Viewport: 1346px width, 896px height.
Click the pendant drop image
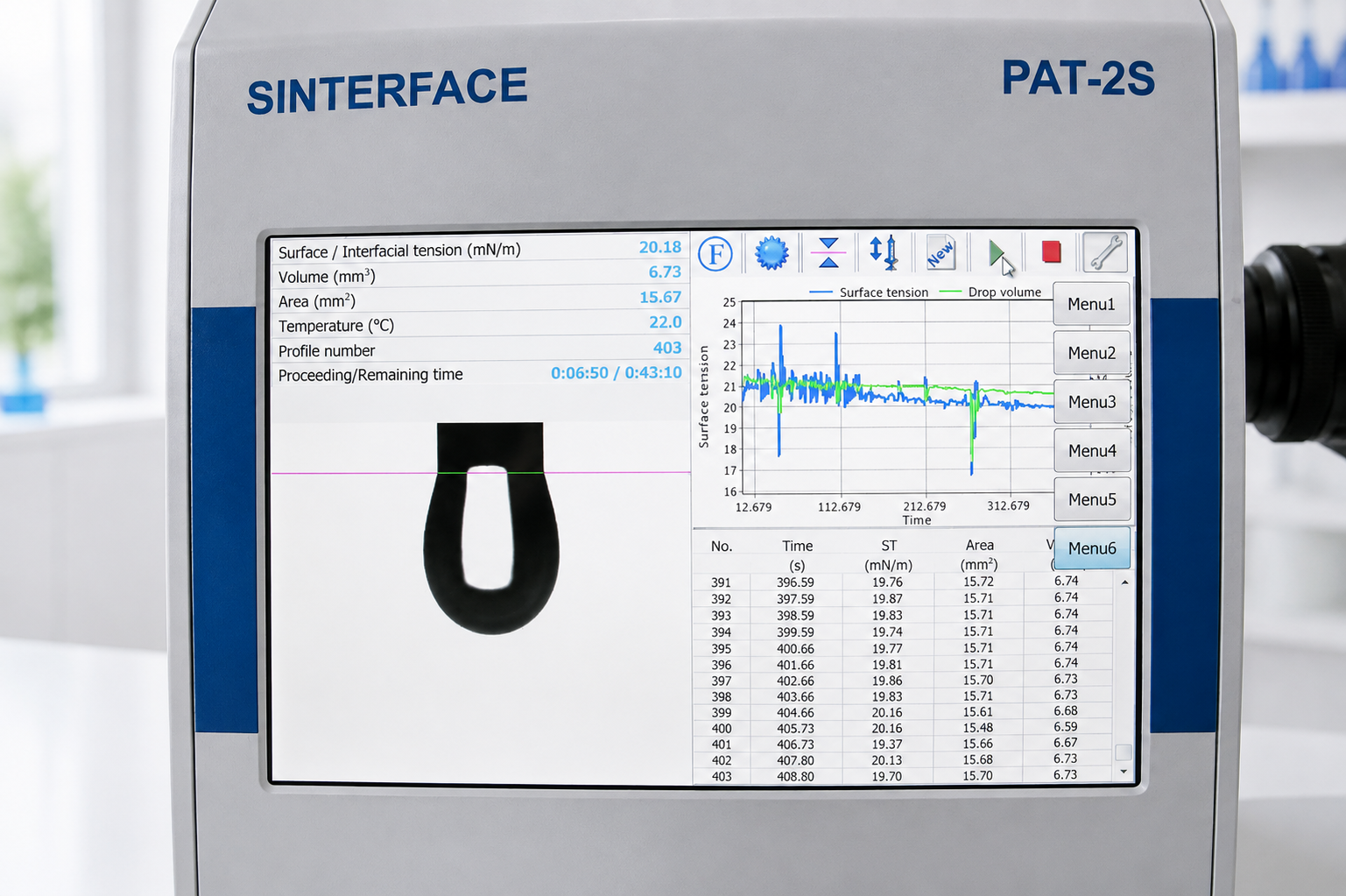[490, 528]
